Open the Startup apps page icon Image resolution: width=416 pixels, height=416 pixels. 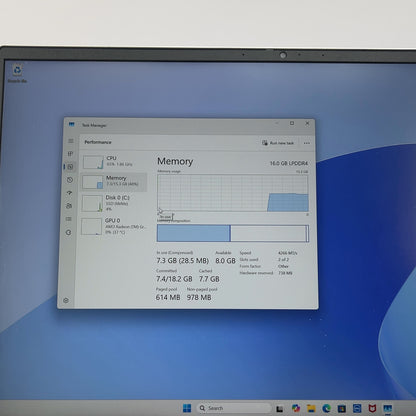pyautogui.click(x=69, y=193)
